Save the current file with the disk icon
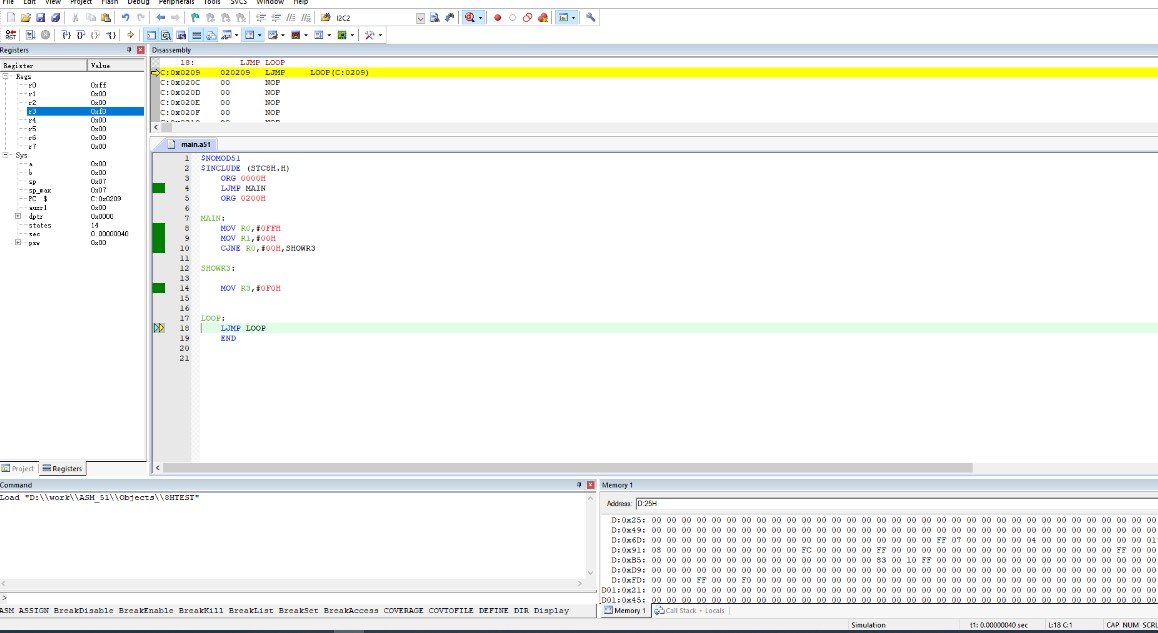The width and height of the screenshot is (1158, 633). point(41,18)
